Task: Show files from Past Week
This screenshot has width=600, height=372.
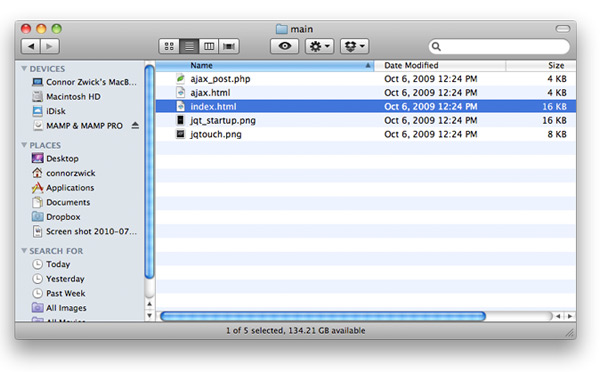Action: (x=59, y=294)
